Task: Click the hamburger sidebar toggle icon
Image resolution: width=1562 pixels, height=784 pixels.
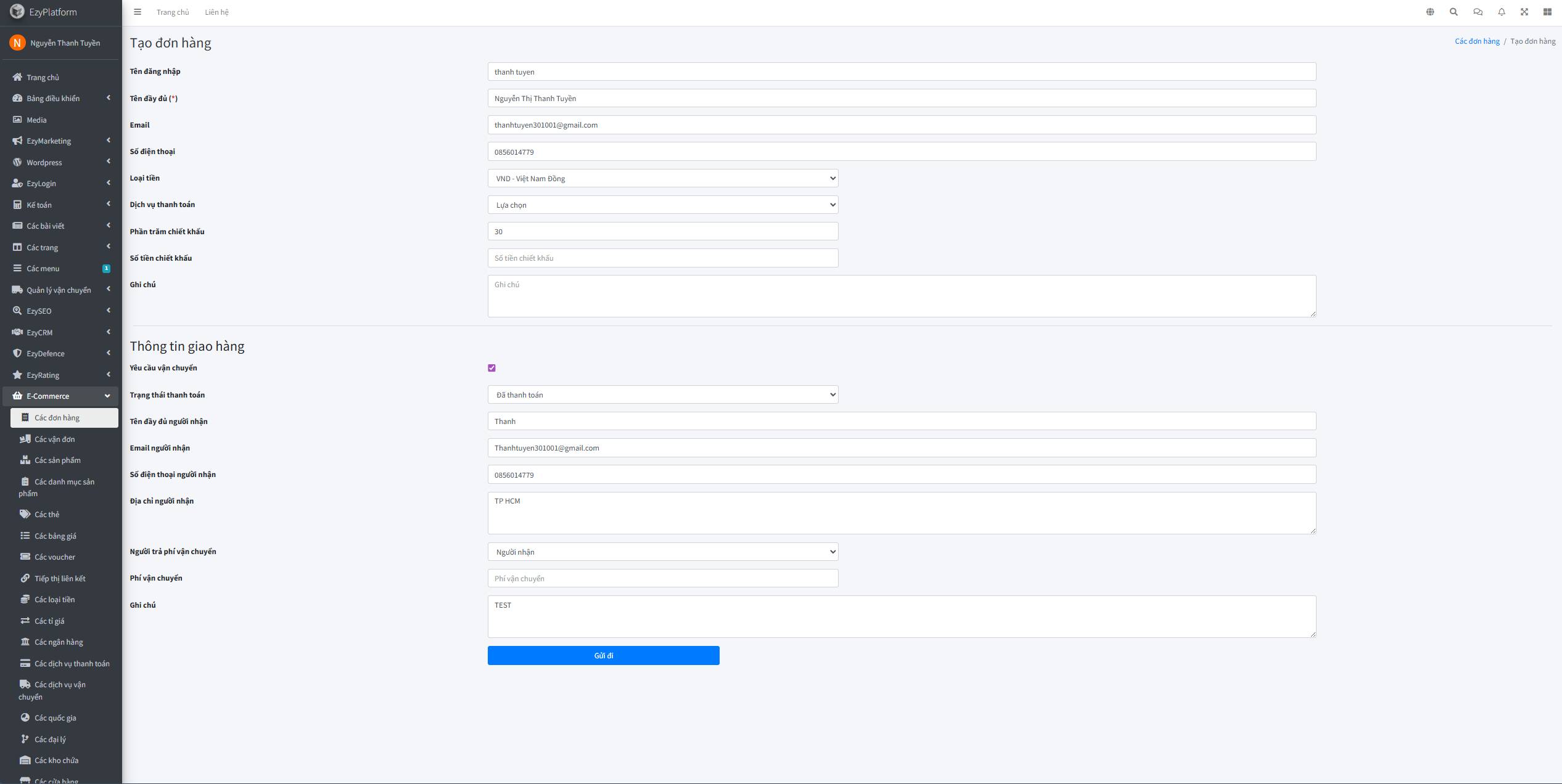Action: tap(138, 12)
